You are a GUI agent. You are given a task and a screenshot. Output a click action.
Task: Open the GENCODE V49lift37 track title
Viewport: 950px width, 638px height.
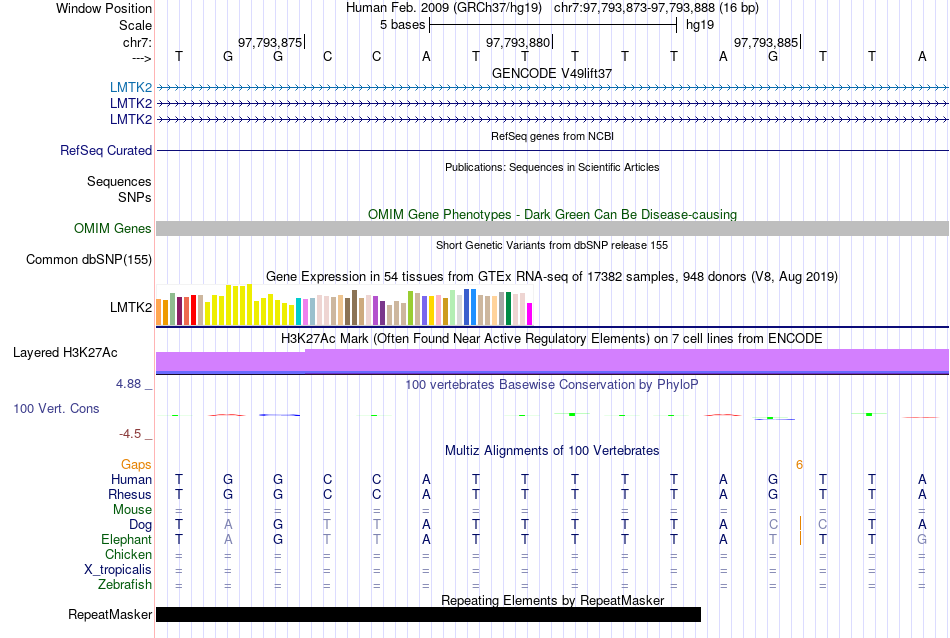[x=552, y=73]
